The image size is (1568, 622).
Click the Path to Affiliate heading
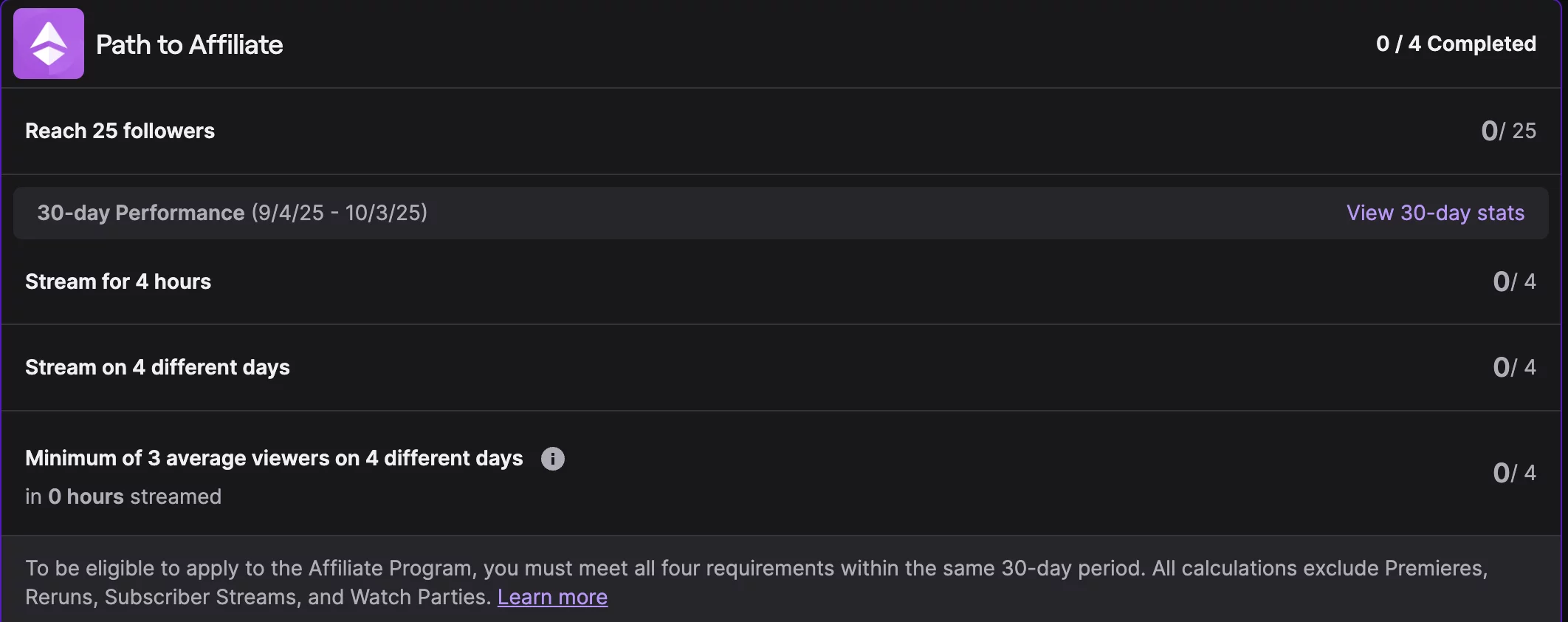coord(189,44)
